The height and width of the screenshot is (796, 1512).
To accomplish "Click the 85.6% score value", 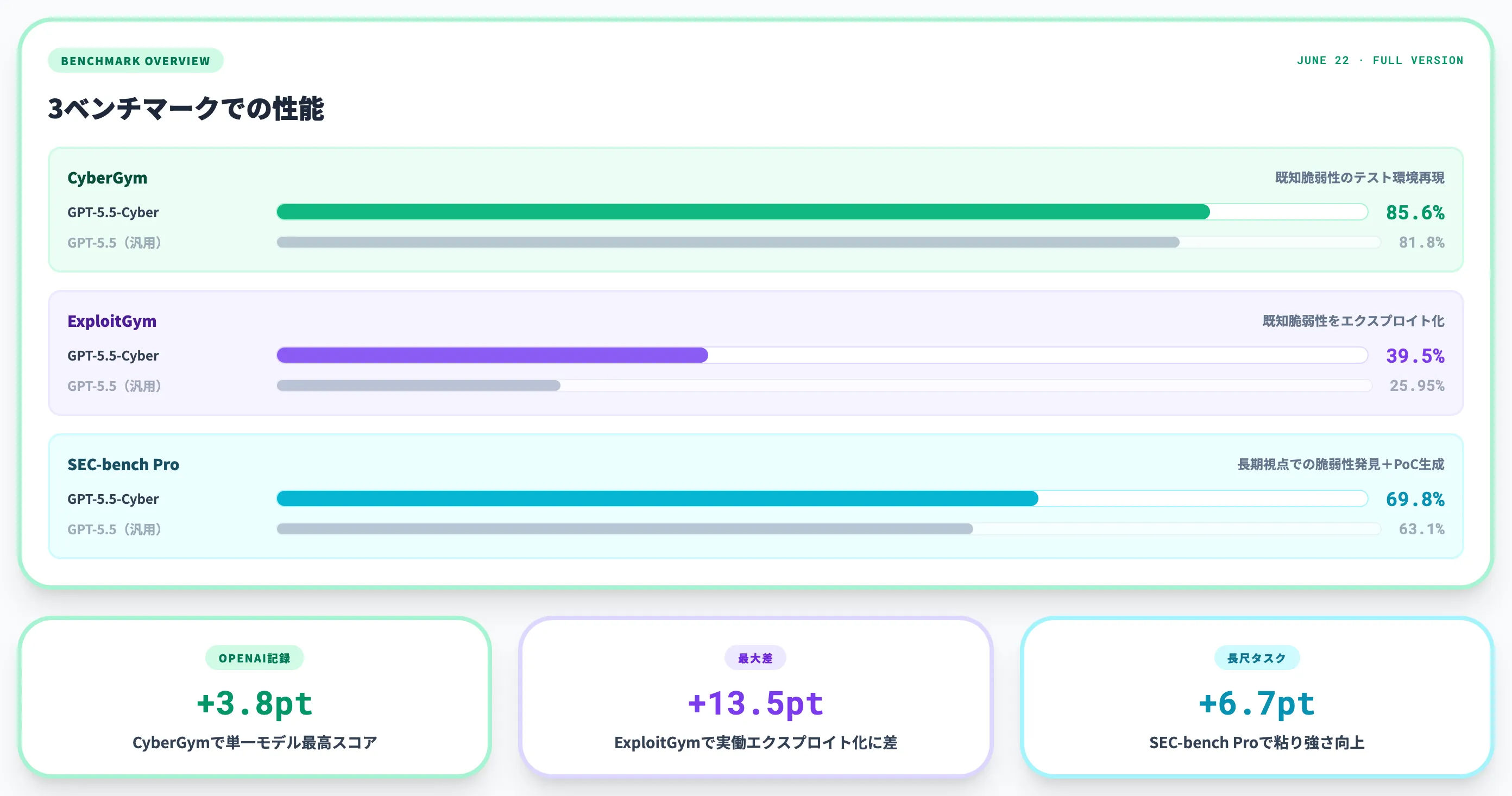I will coord(1415,212).
